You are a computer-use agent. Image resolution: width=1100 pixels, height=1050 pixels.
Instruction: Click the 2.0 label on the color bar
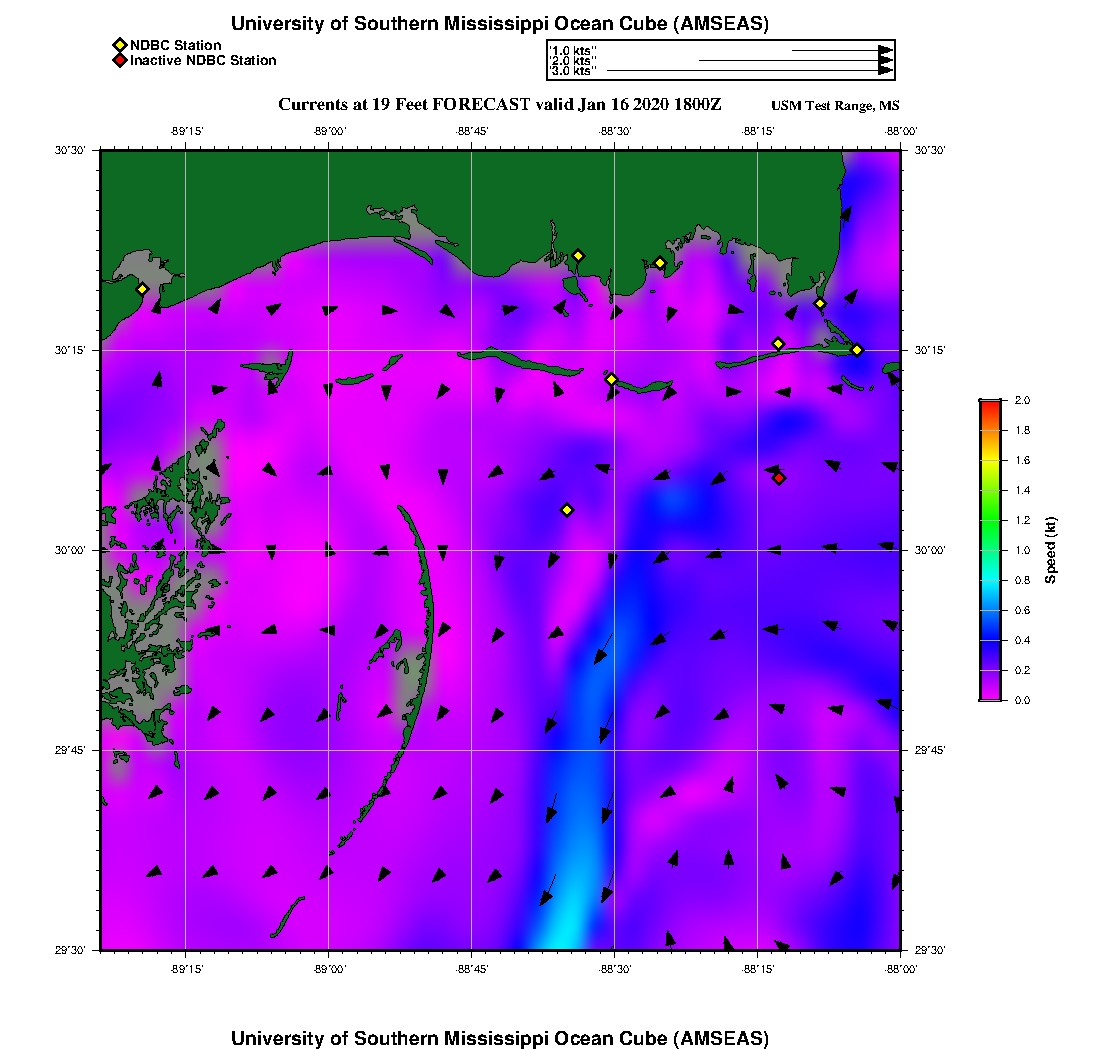[1023, 400]
